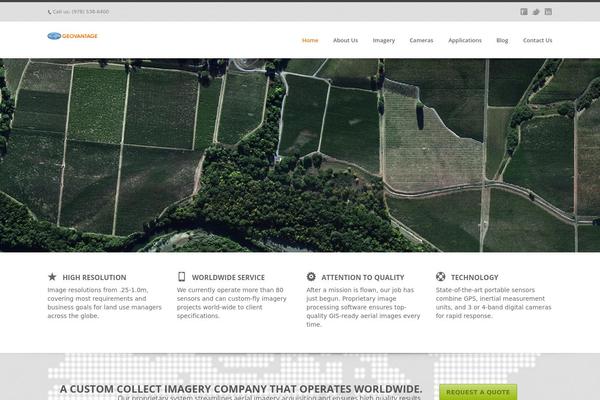The image size is (600, 400).
Task: Click the Call us phone number text
Action: click(81, 12)
